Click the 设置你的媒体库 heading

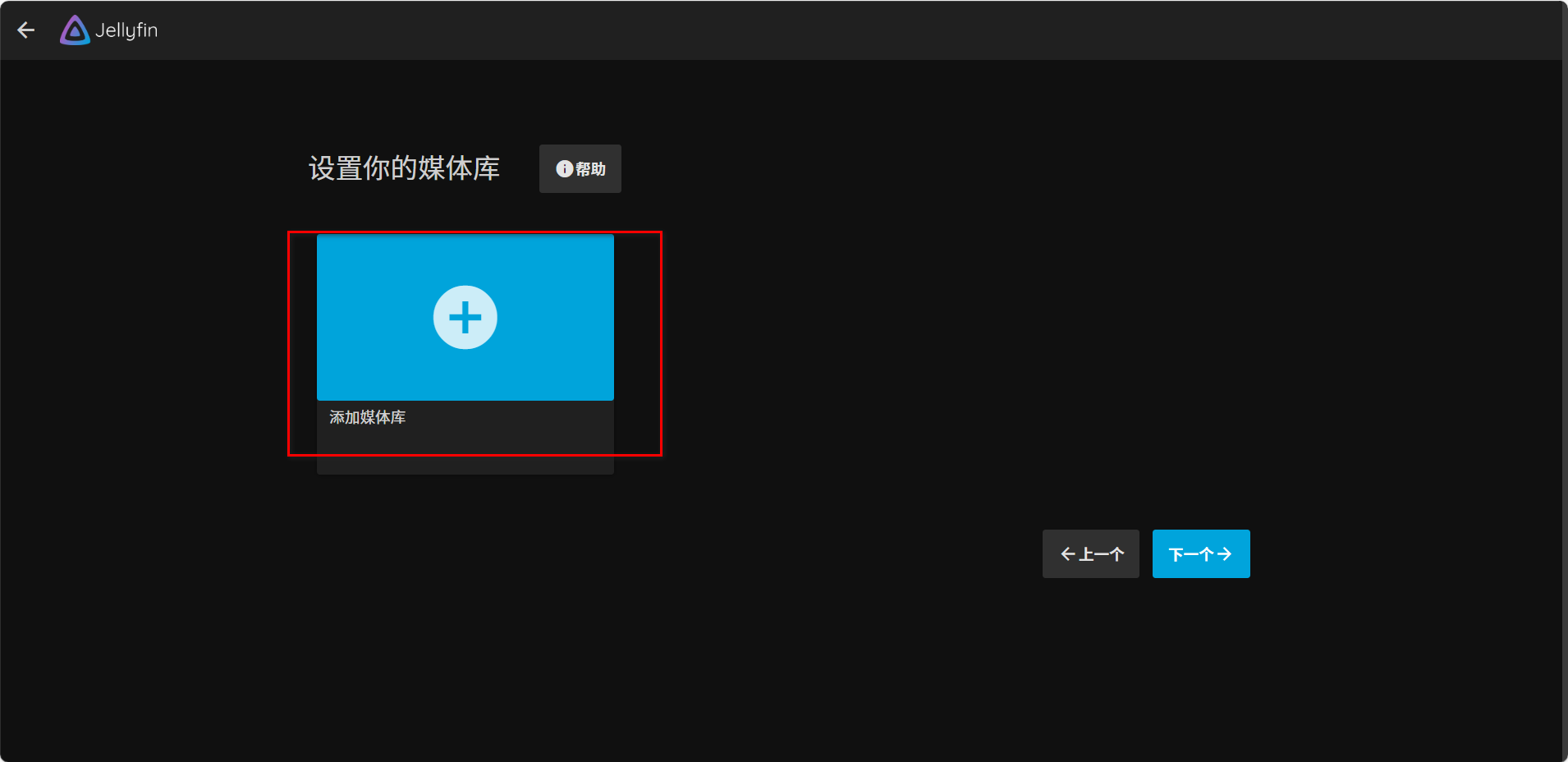tap(404, 168)
